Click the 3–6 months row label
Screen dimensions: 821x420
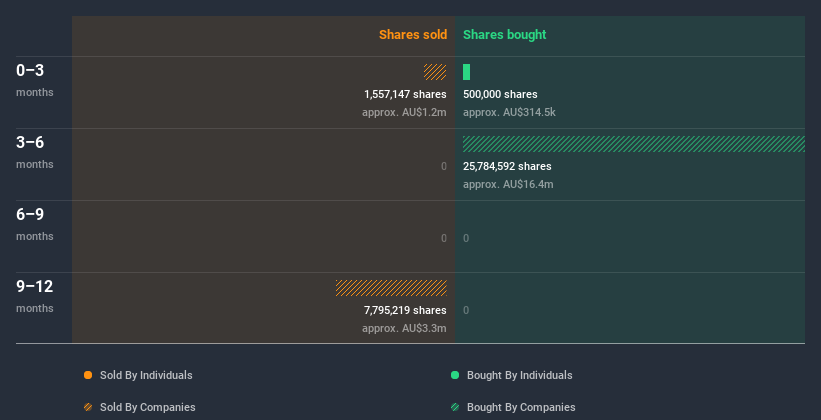click(x=35, y=152)
